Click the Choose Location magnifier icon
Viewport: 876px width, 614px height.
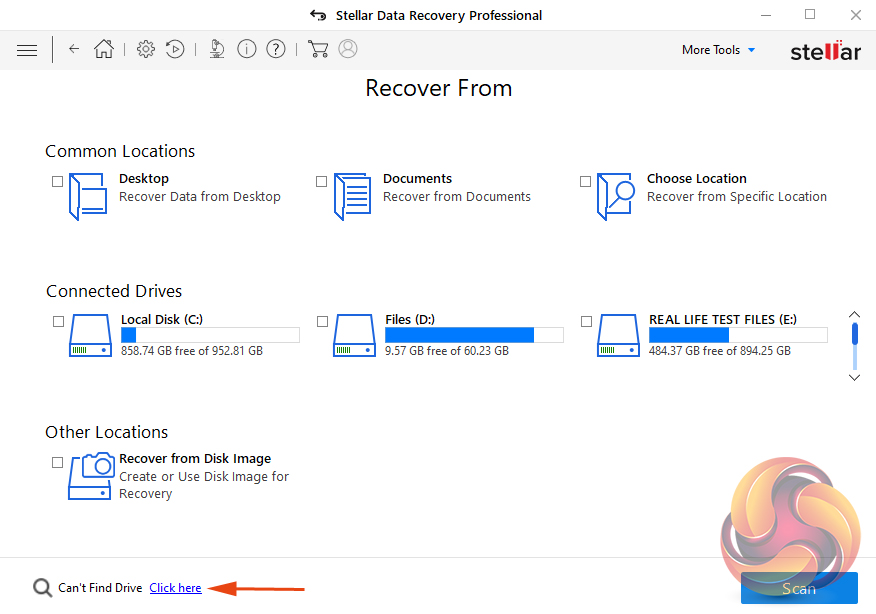click(616, 197)
